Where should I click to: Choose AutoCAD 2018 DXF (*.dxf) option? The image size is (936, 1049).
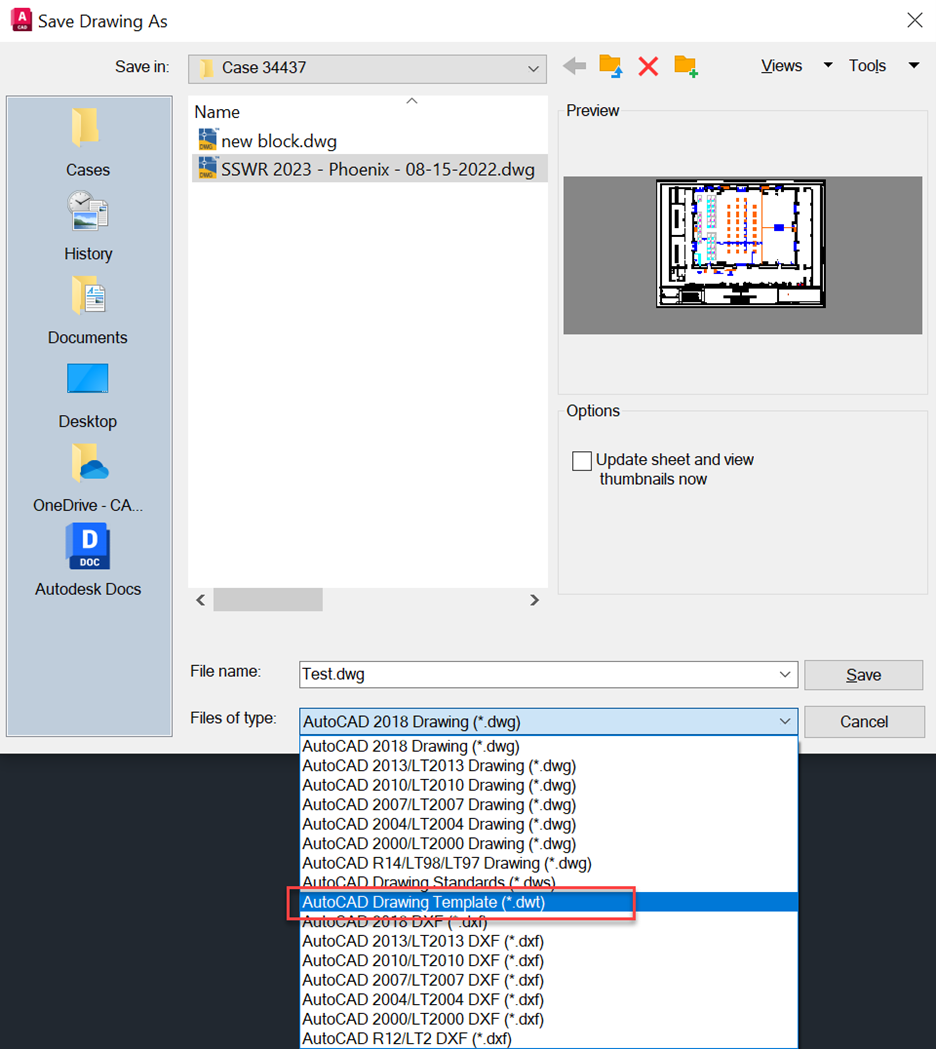[x=549, y=922]
